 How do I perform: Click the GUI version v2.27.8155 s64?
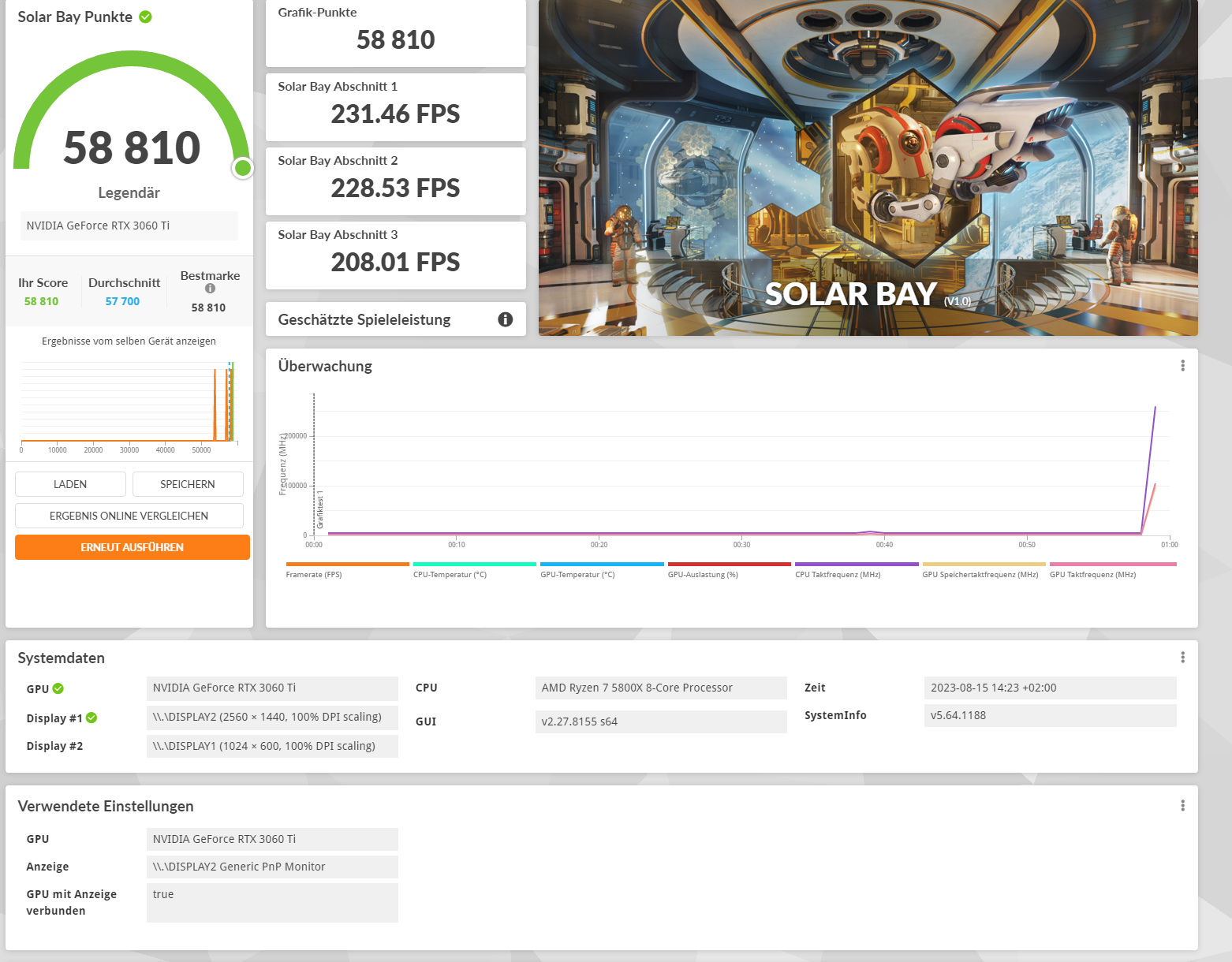click(x=661, y=721)
